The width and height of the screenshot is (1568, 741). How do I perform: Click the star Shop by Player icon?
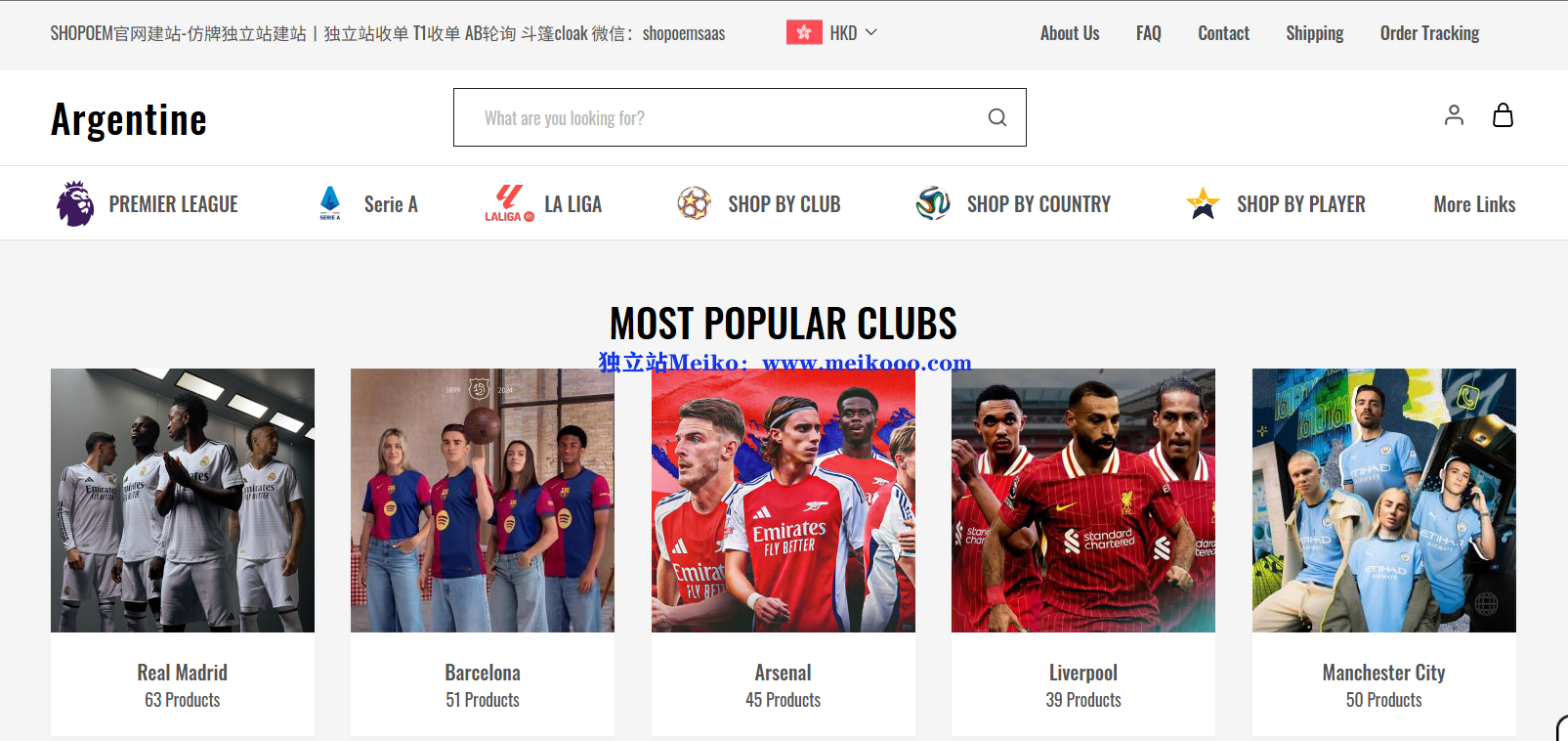1203,203
